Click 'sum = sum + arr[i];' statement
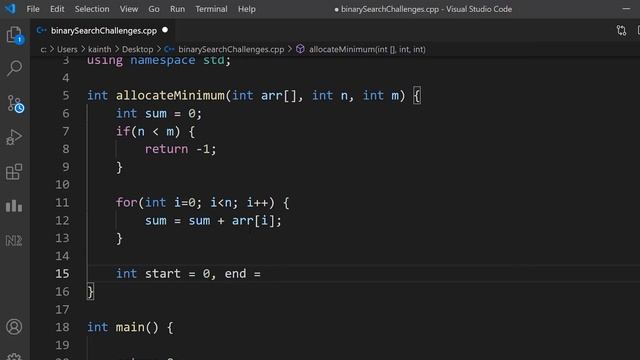Viewport: 640px width, 360px height. (x=213, y=221)
